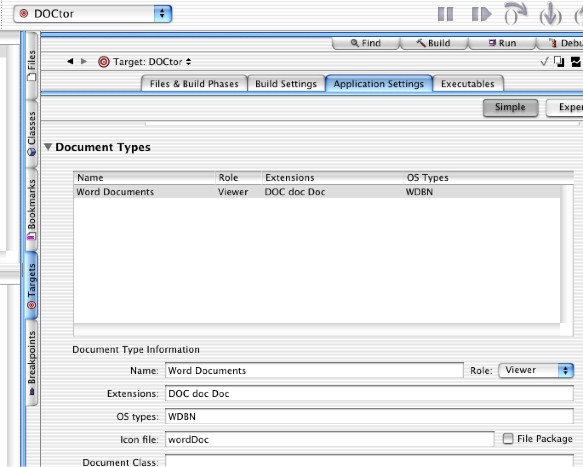The width and height of the screenshot is (583, 467).
Task: Go back with the left arrow
Action: pyautogui.click(x=70, y=61)
